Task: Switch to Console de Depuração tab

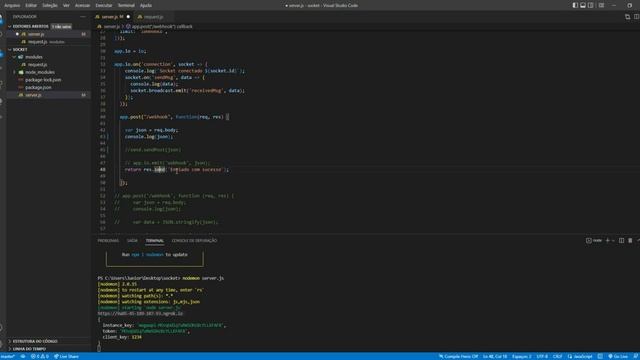Action: pos(194,241)
